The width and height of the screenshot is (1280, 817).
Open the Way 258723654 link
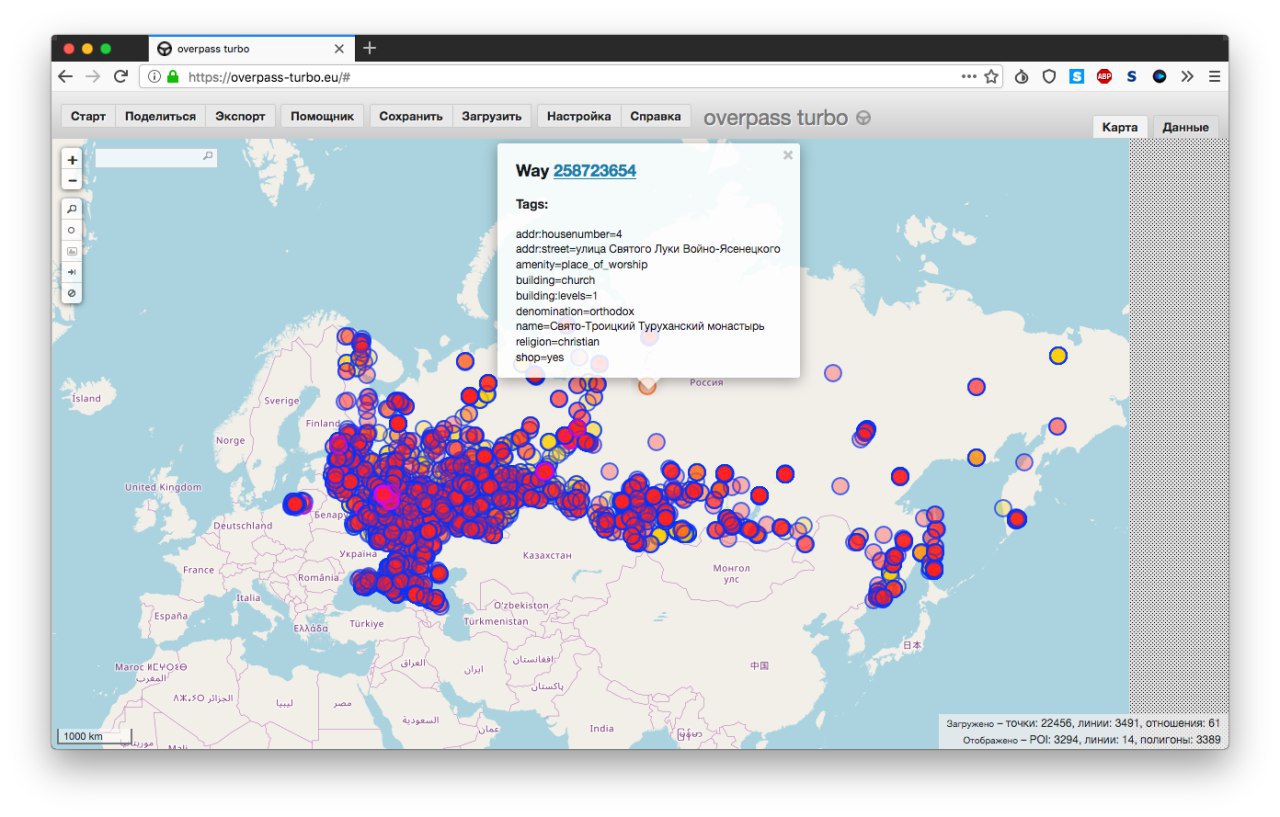click(594, 171)
